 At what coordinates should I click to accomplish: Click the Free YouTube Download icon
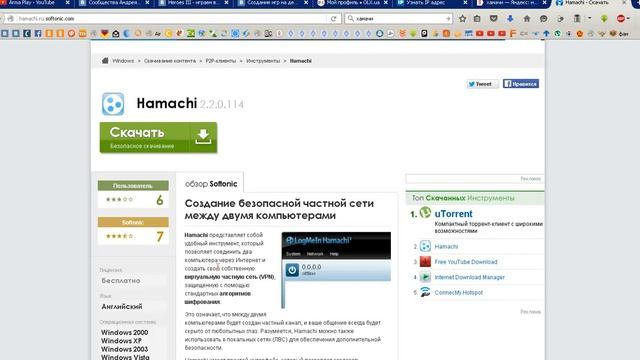click(x=425, y=262)
